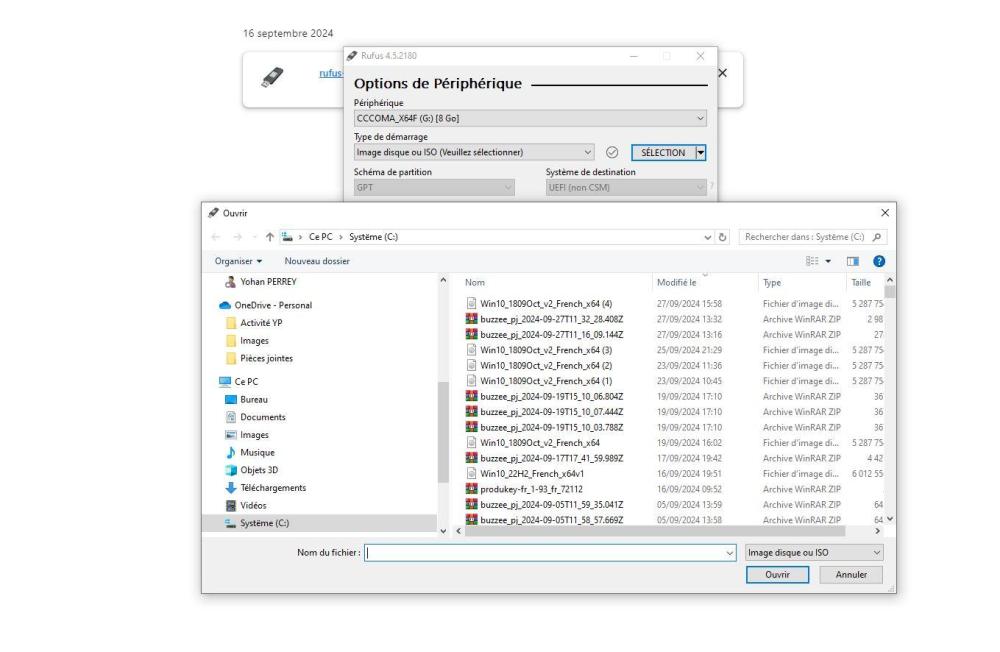Expand the address bar history dropdown

pyautogui.click(x=707, y=237)
